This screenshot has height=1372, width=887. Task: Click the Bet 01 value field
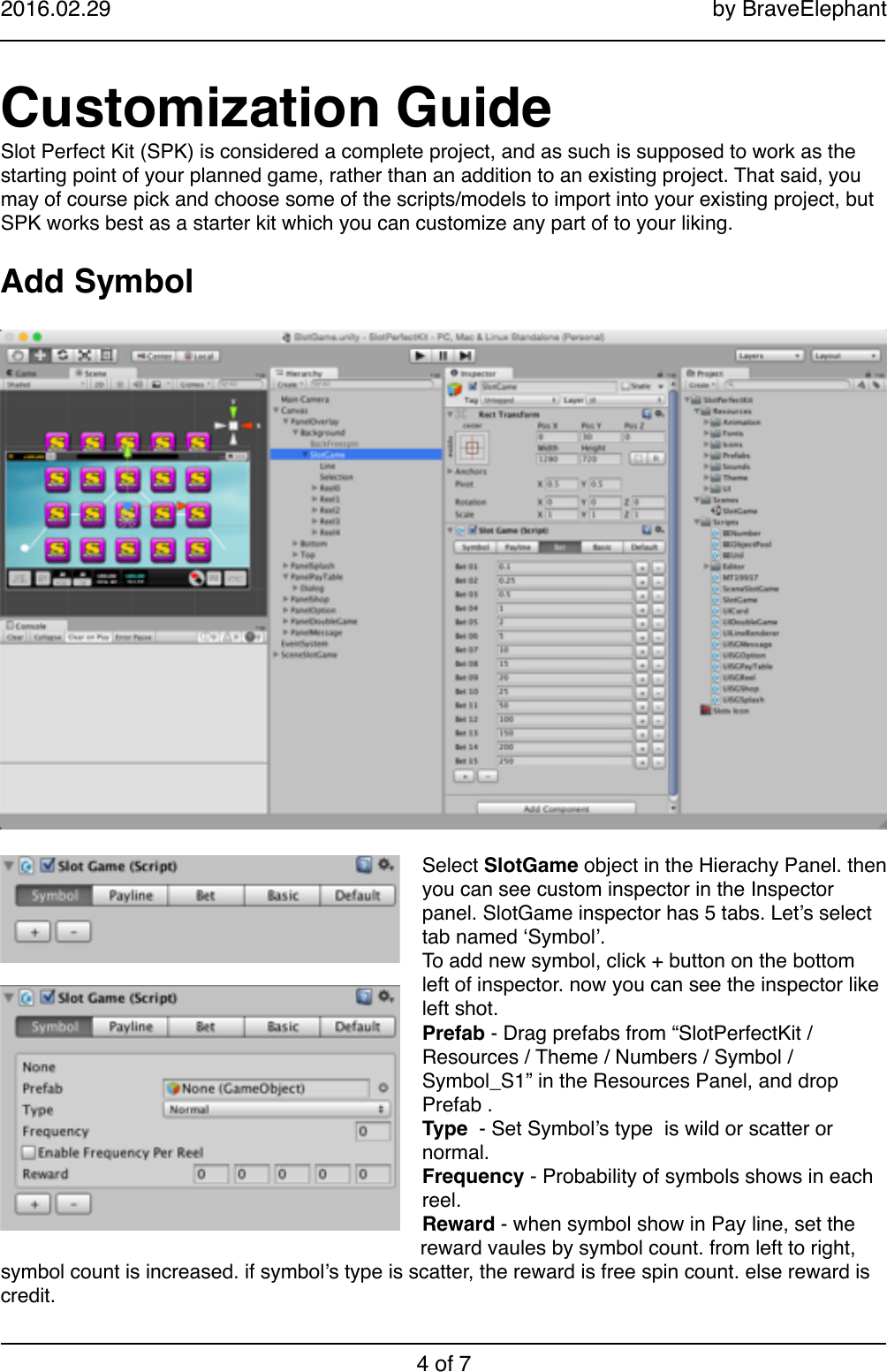564,567
